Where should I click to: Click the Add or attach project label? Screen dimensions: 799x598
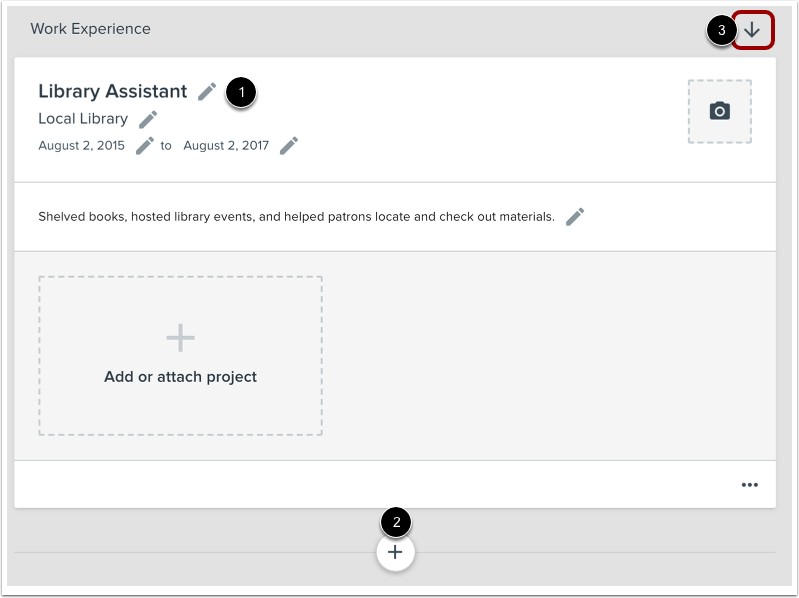pyautogui.click(x=180, y=377)
